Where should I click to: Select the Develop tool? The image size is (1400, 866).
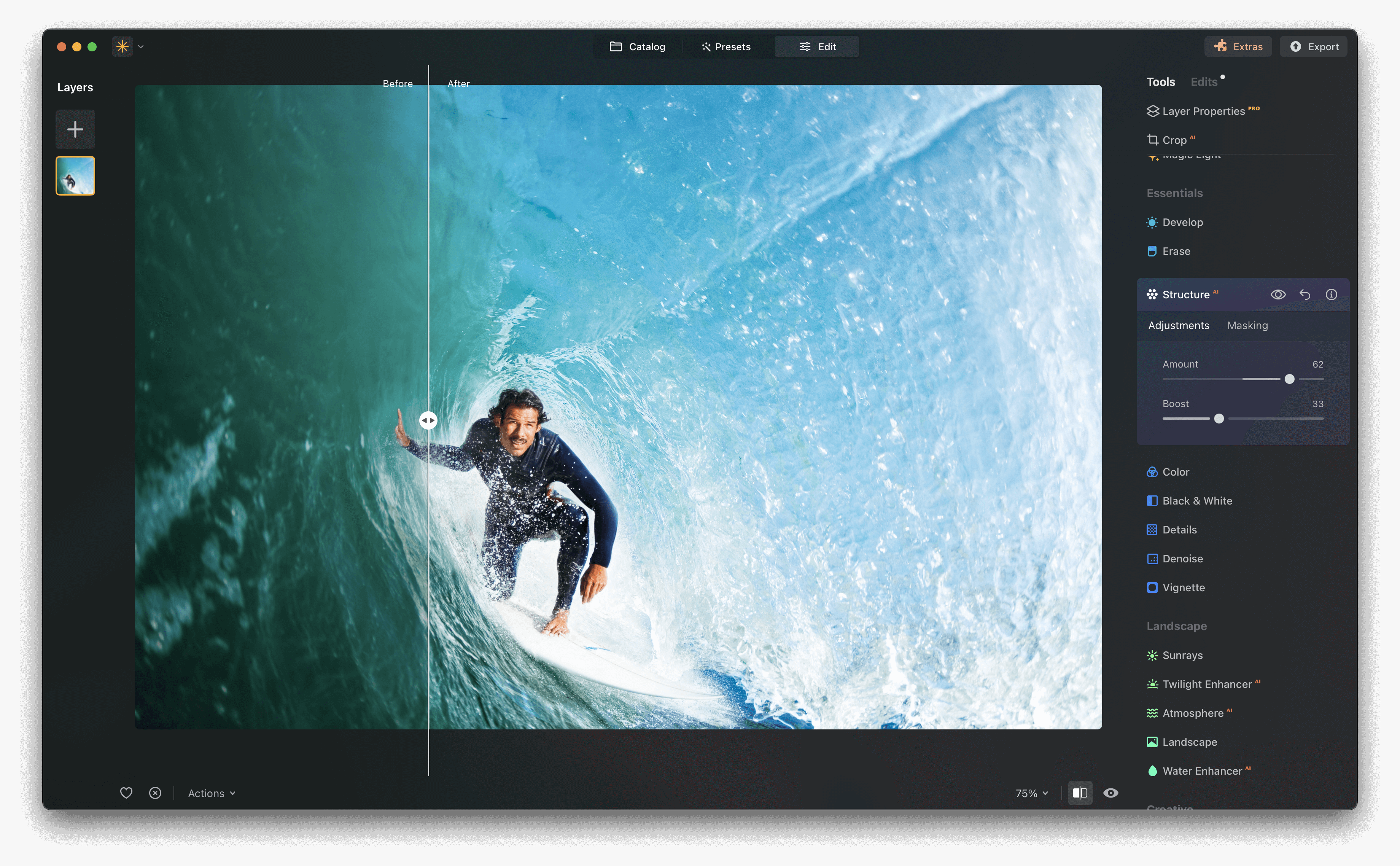(1183, 222)
